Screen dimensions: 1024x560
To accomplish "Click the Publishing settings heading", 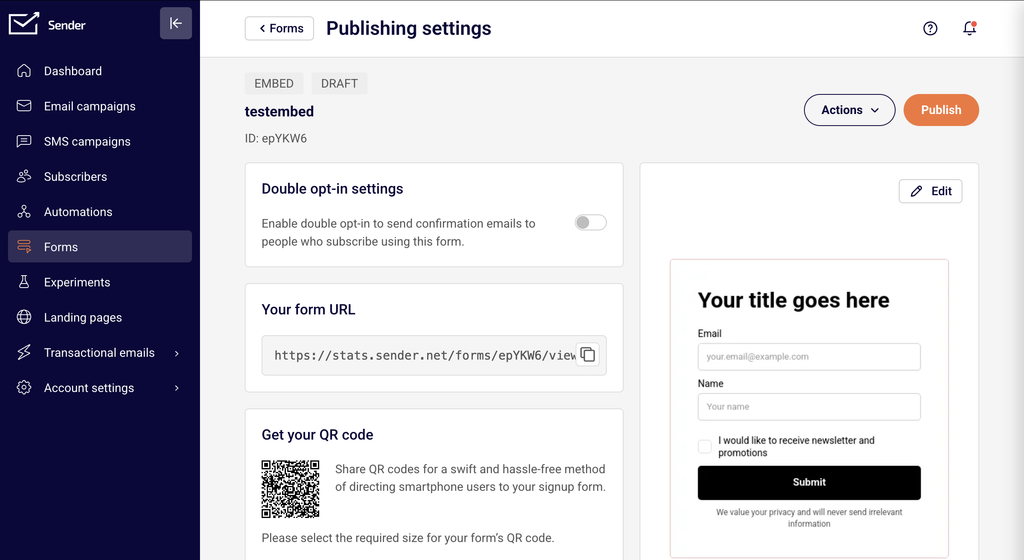I will point(409,29).
